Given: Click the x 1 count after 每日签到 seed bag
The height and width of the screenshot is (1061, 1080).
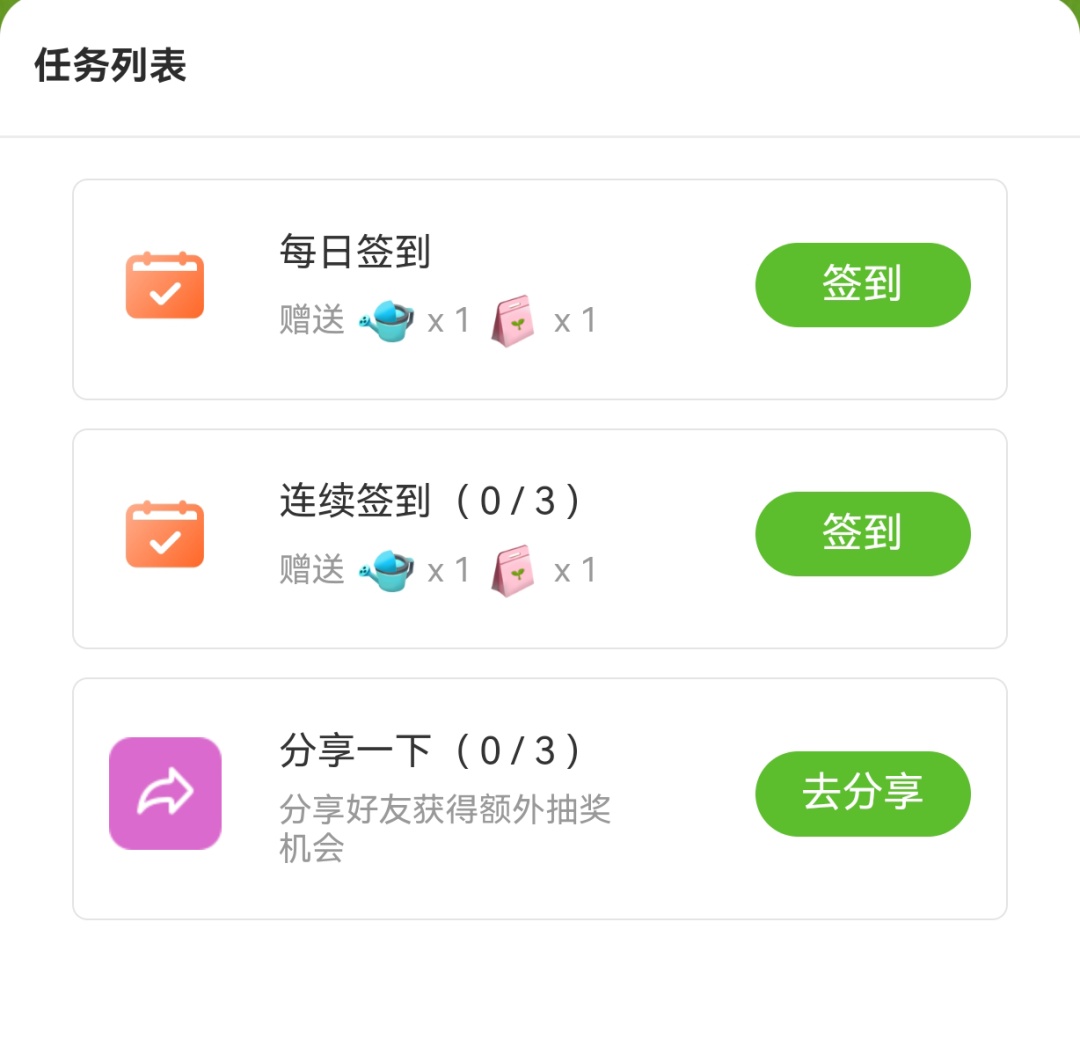Looking at the screenshot, I should [x=575, y=321].
